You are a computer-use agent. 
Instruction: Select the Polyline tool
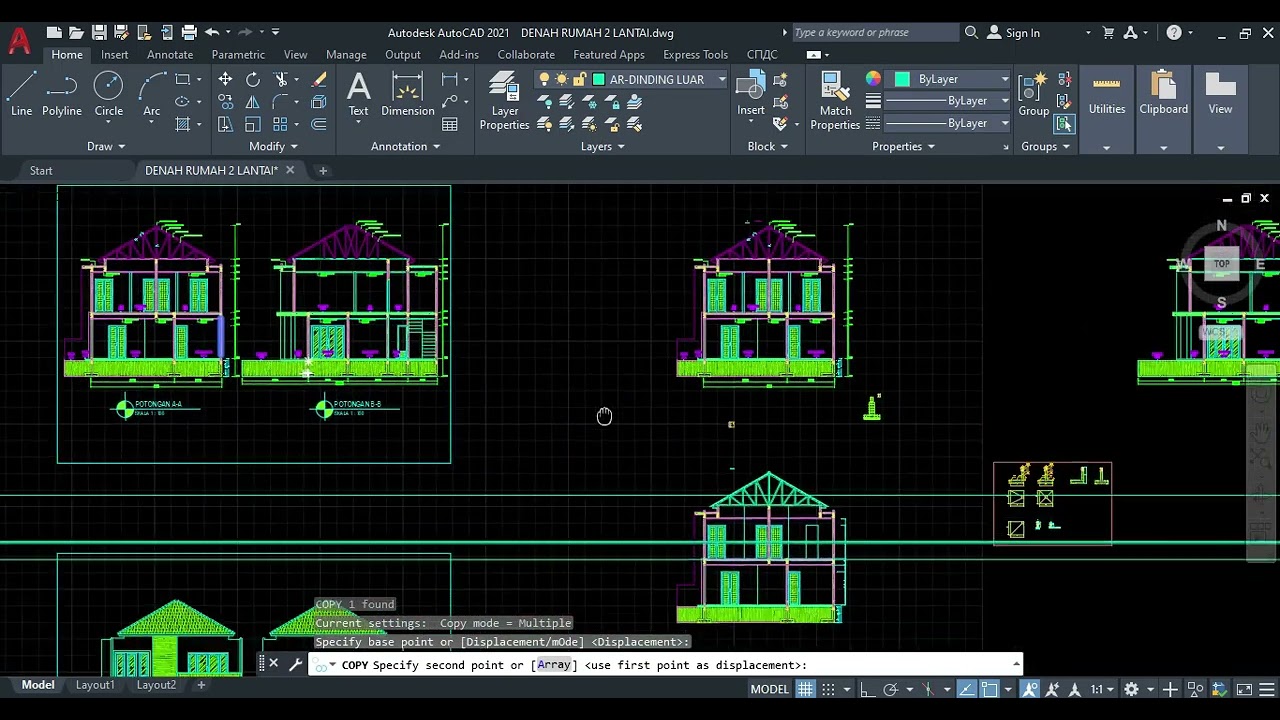click(x=62, y=95)
